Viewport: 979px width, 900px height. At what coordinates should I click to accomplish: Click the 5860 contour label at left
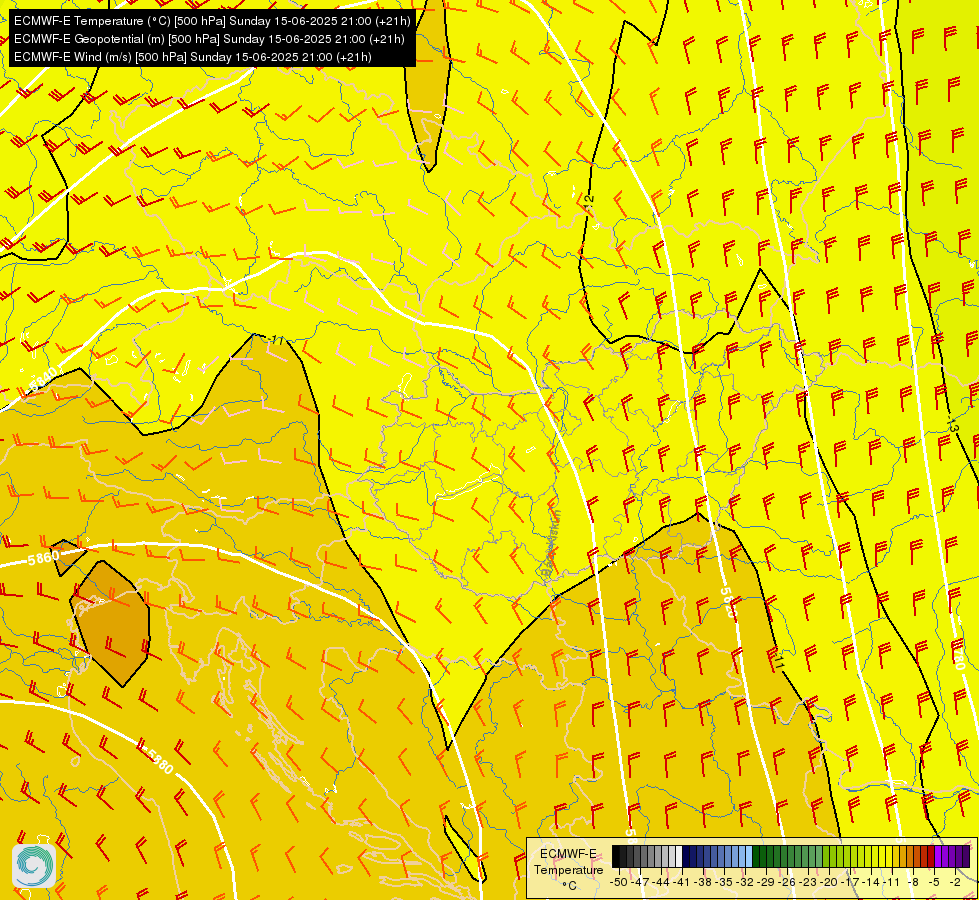pyautogui.click(x=43, y=557)
